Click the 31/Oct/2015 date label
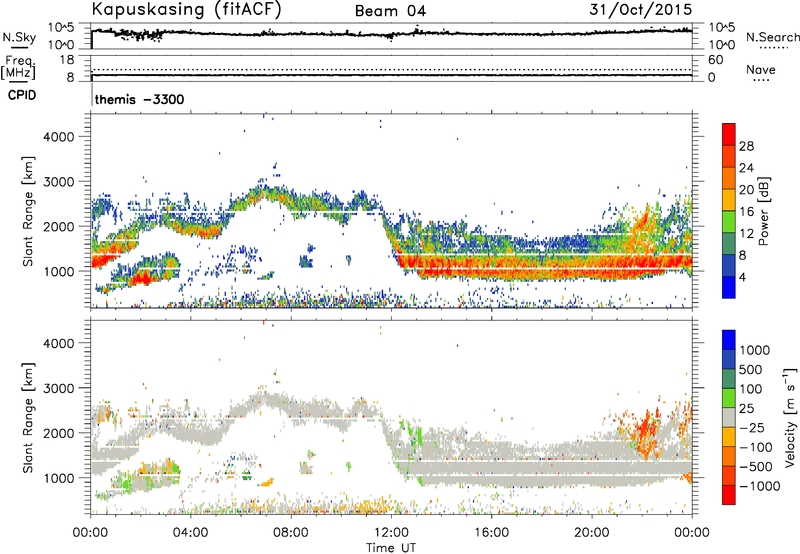Image resolution: width=800 pixels, height=554 pixels. coord(641,9)
